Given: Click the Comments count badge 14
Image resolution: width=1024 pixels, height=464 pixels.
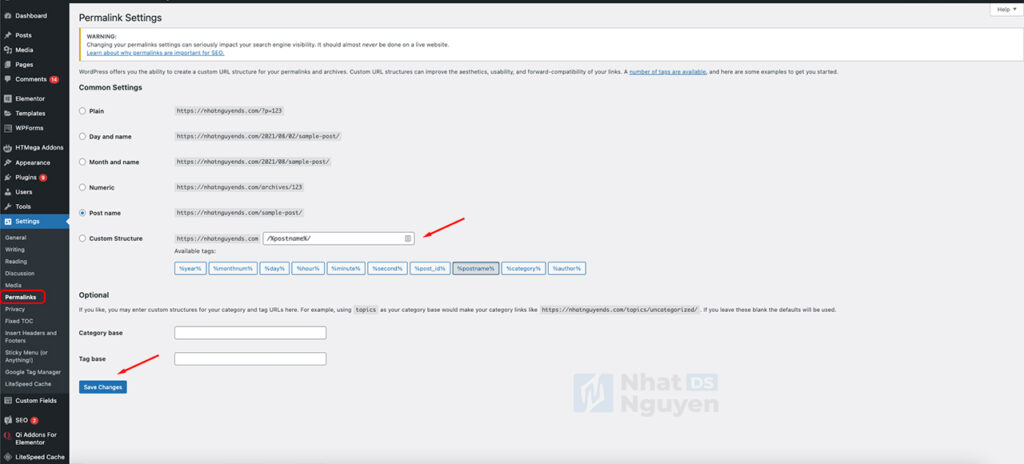Looking at the screenshot, I should click(x=54, y=80).
